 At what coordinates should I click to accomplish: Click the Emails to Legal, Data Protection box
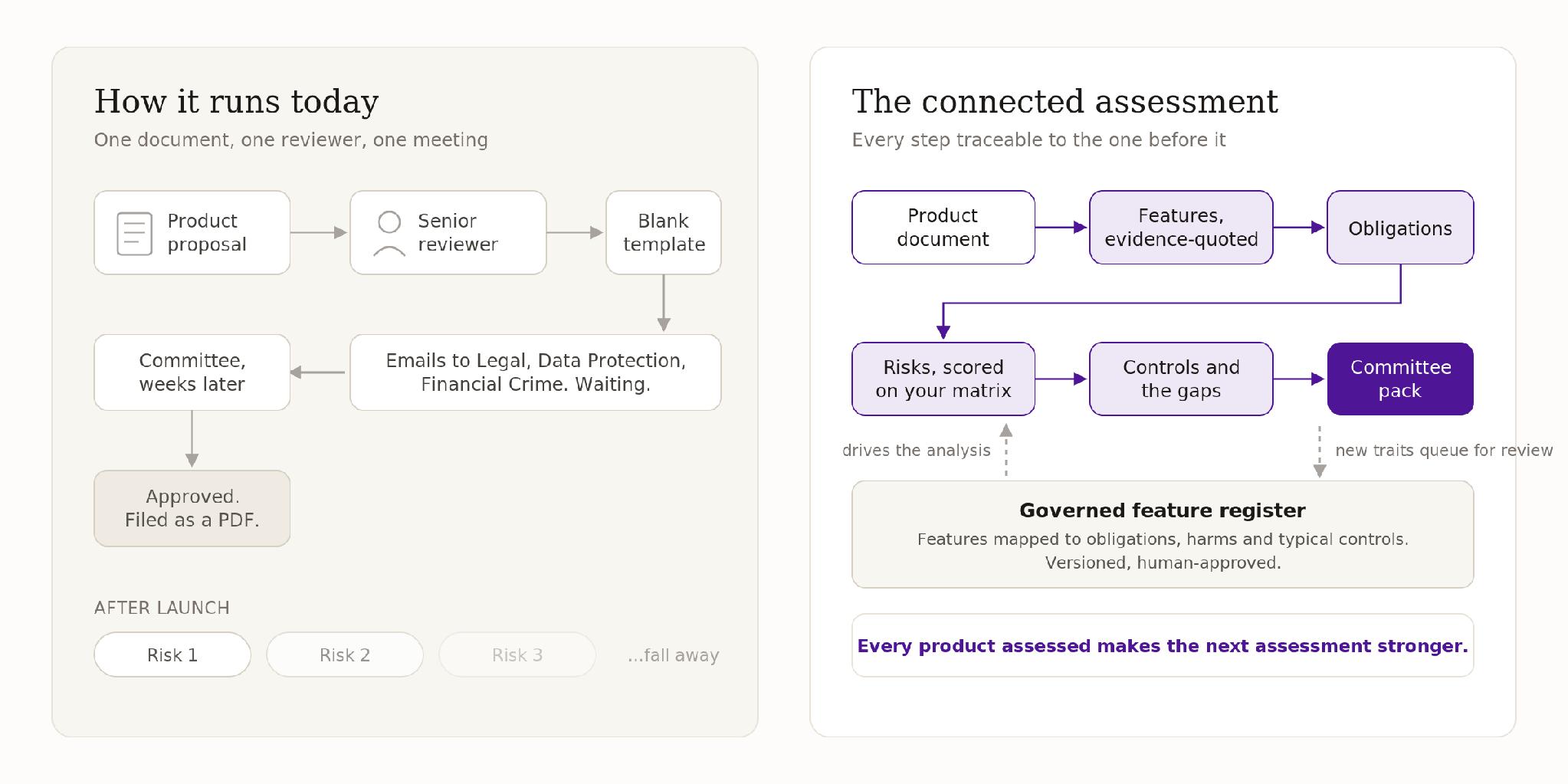536,372
